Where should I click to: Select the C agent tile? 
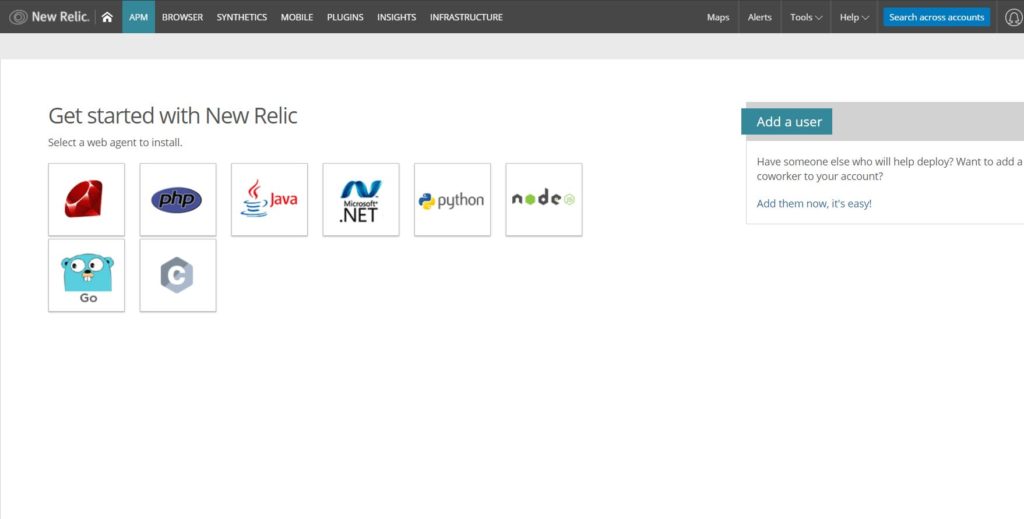pos(178,275)
